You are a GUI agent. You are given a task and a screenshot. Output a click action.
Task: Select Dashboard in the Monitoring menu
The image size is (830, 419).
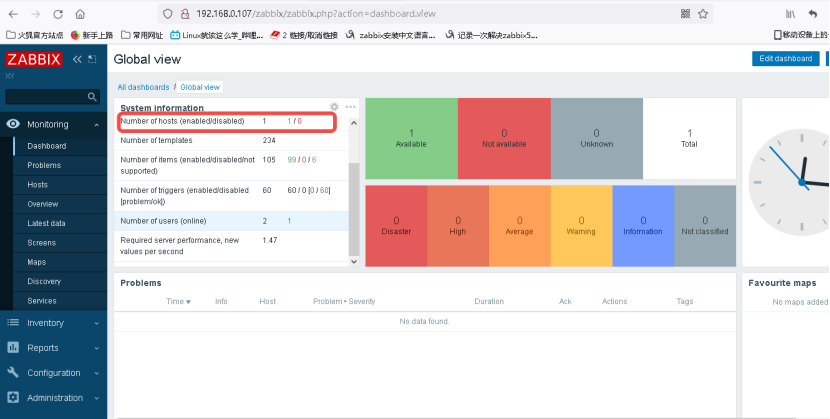click(59, 146)
